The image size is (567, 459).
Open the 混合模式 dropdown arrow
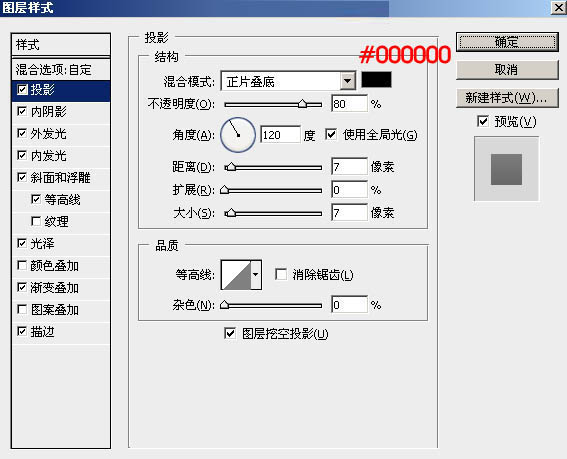(x=348, y=81)
